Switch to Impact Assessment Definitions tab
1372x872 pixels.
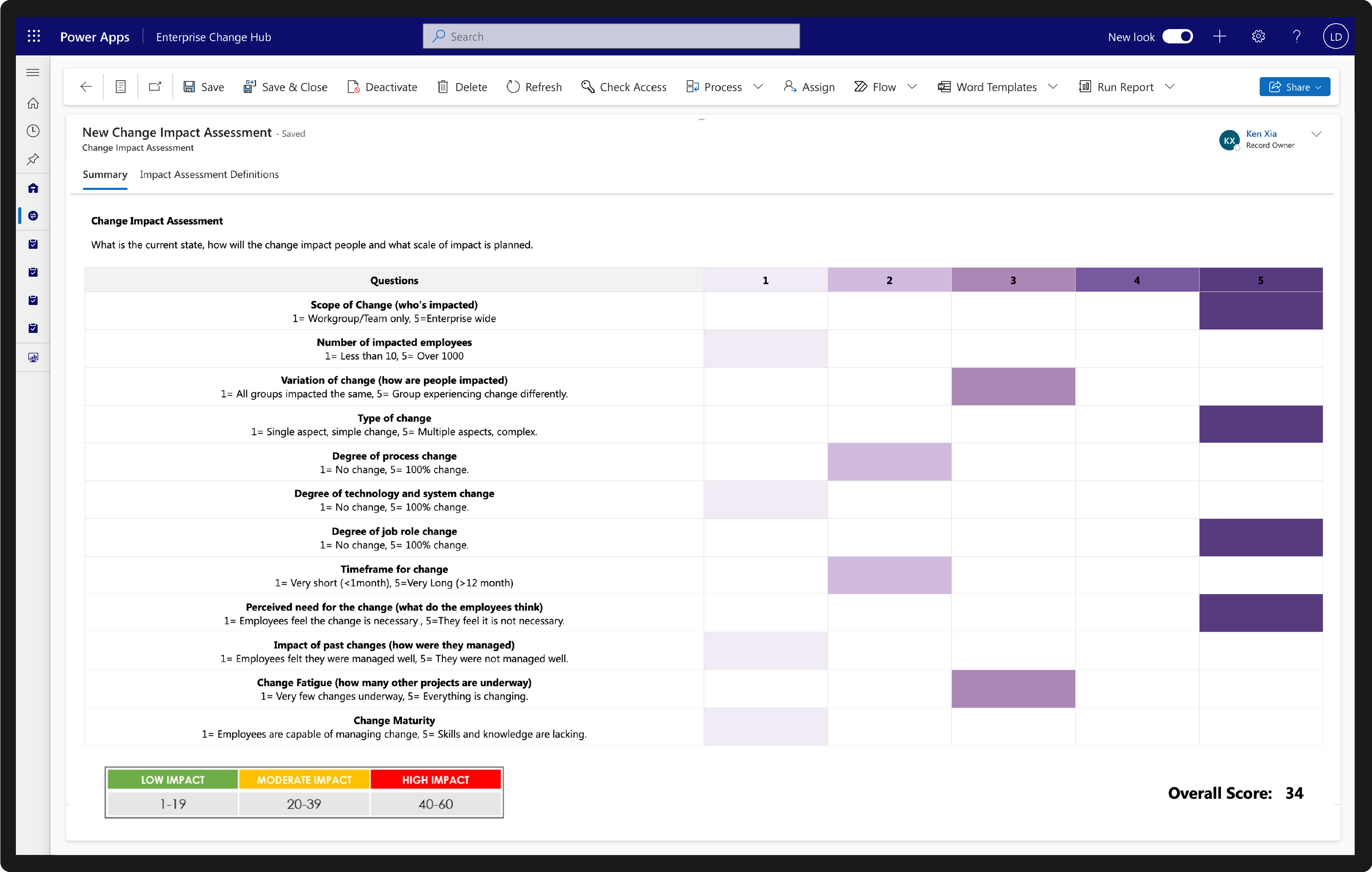pyautogui.click(x=209, y=174)
